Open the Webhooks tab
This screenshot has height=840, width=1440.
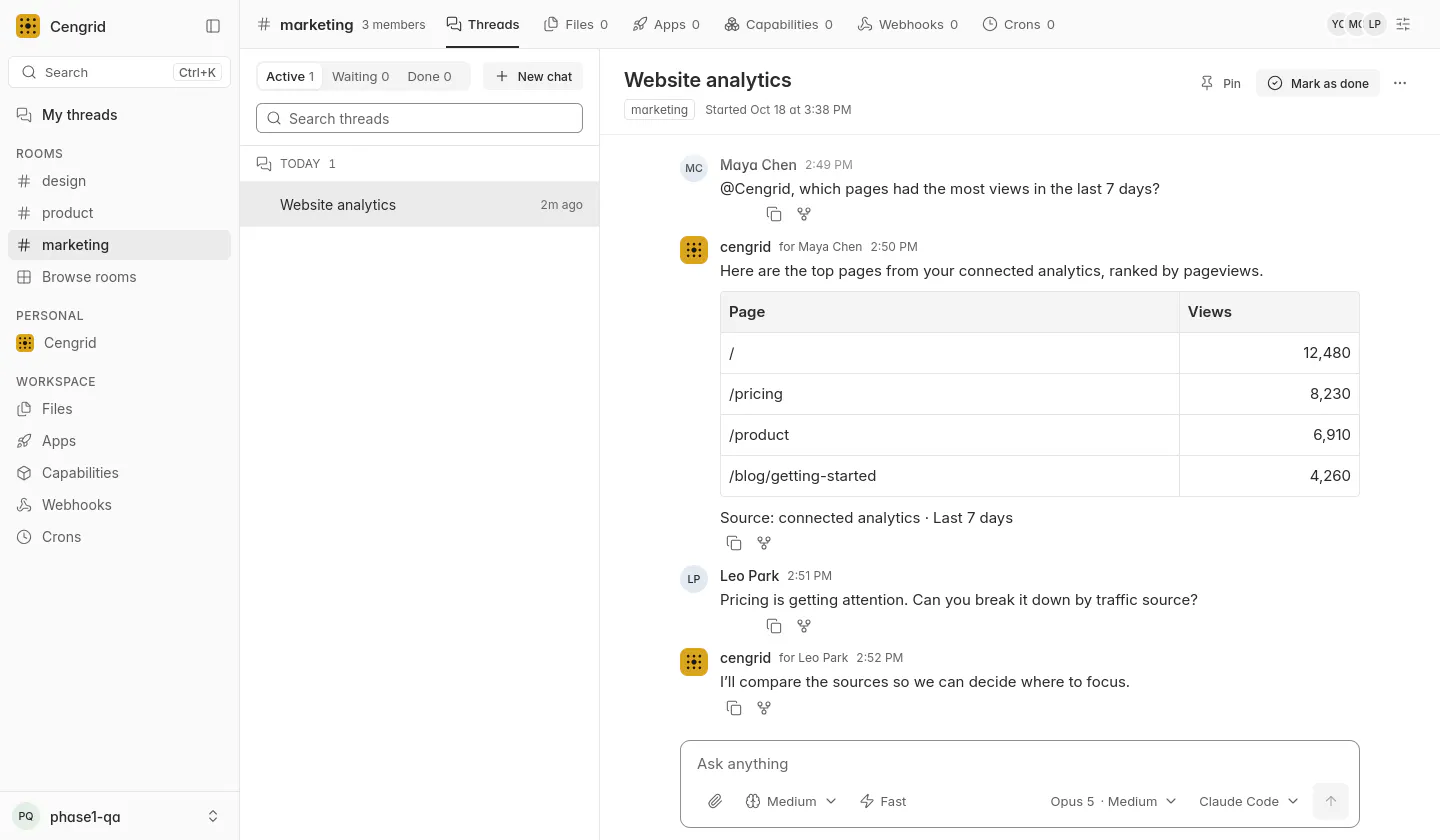tap(908, 24)
